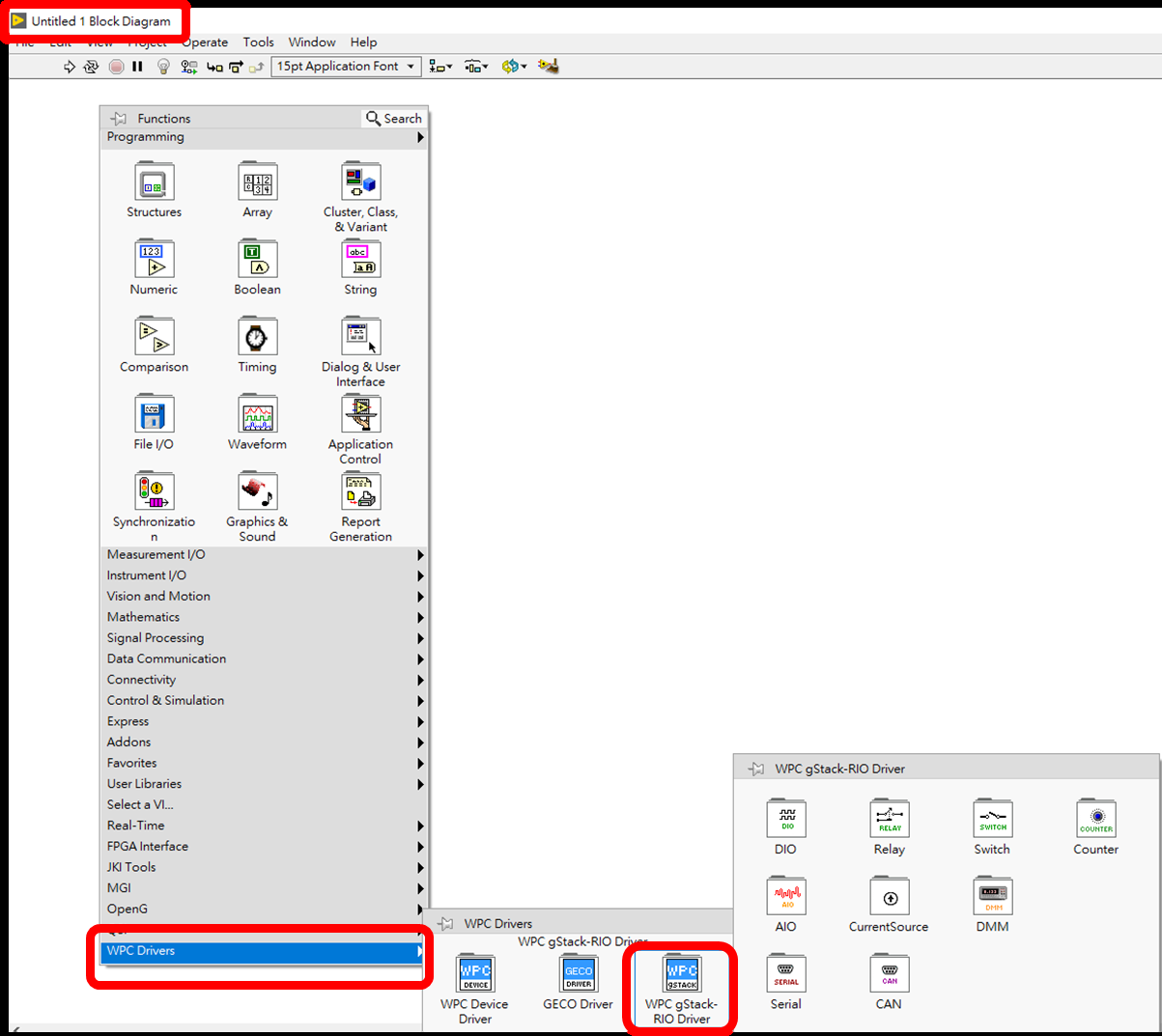Open the Tools menu
Viewport: 1162px width, 1036px height.
[258, 42]
